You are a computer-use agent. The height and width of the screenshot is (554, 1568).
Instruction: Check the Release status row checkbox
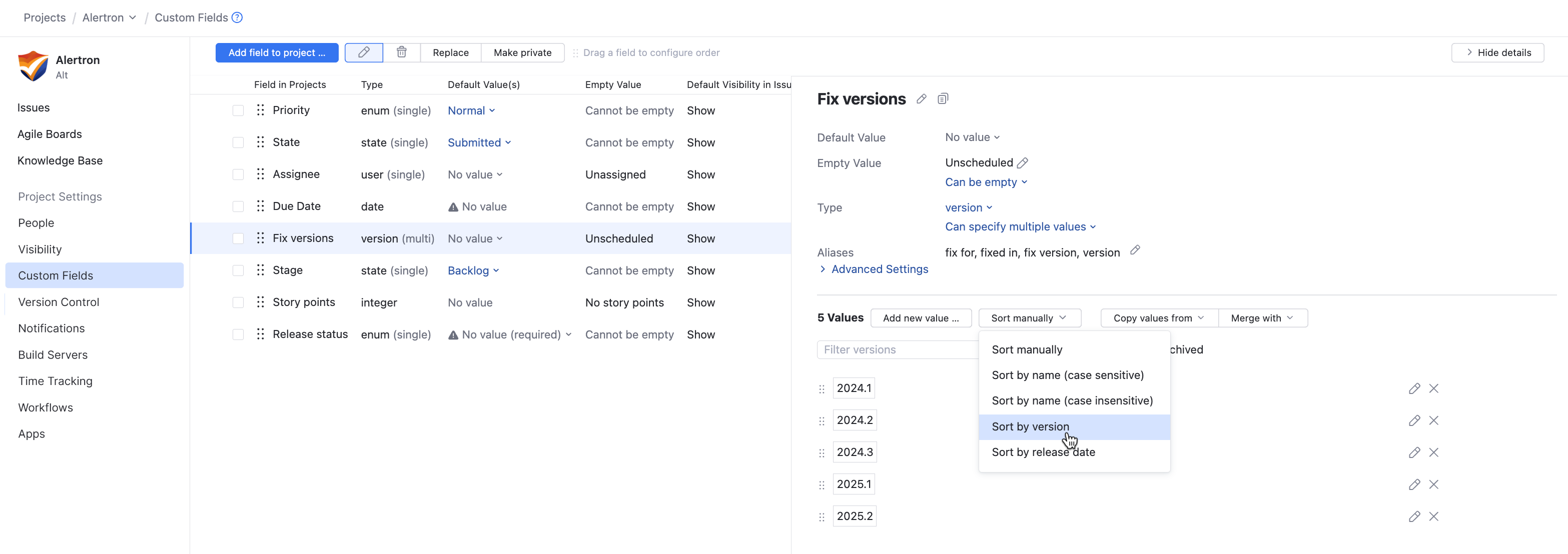[237, 334]
